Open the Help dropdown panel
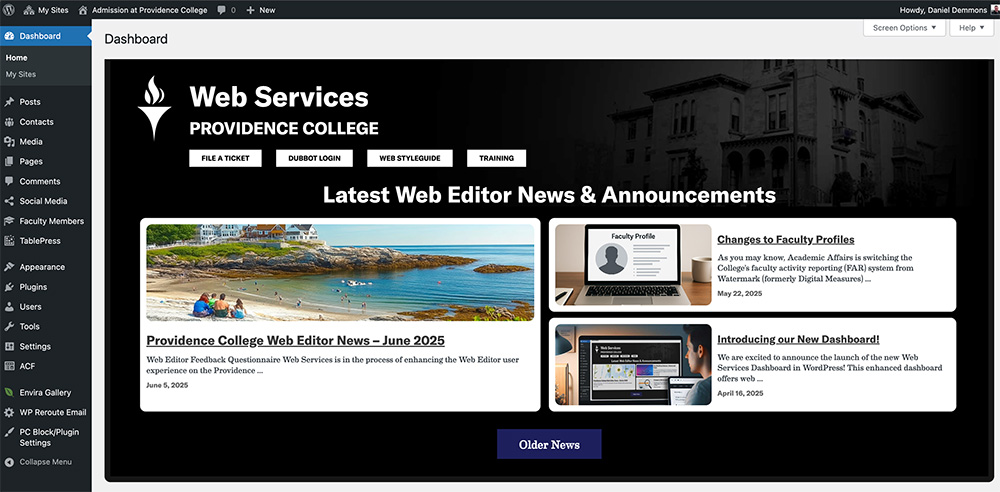The height and width of the screenshot is (492, 1000). (x=971, y=28)
